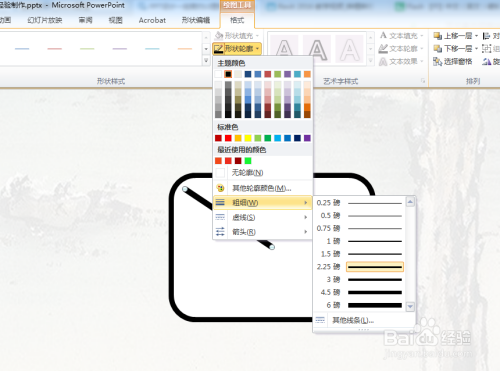Expand the Arrows (箭头) submenu arrow

tap(306, 232)
